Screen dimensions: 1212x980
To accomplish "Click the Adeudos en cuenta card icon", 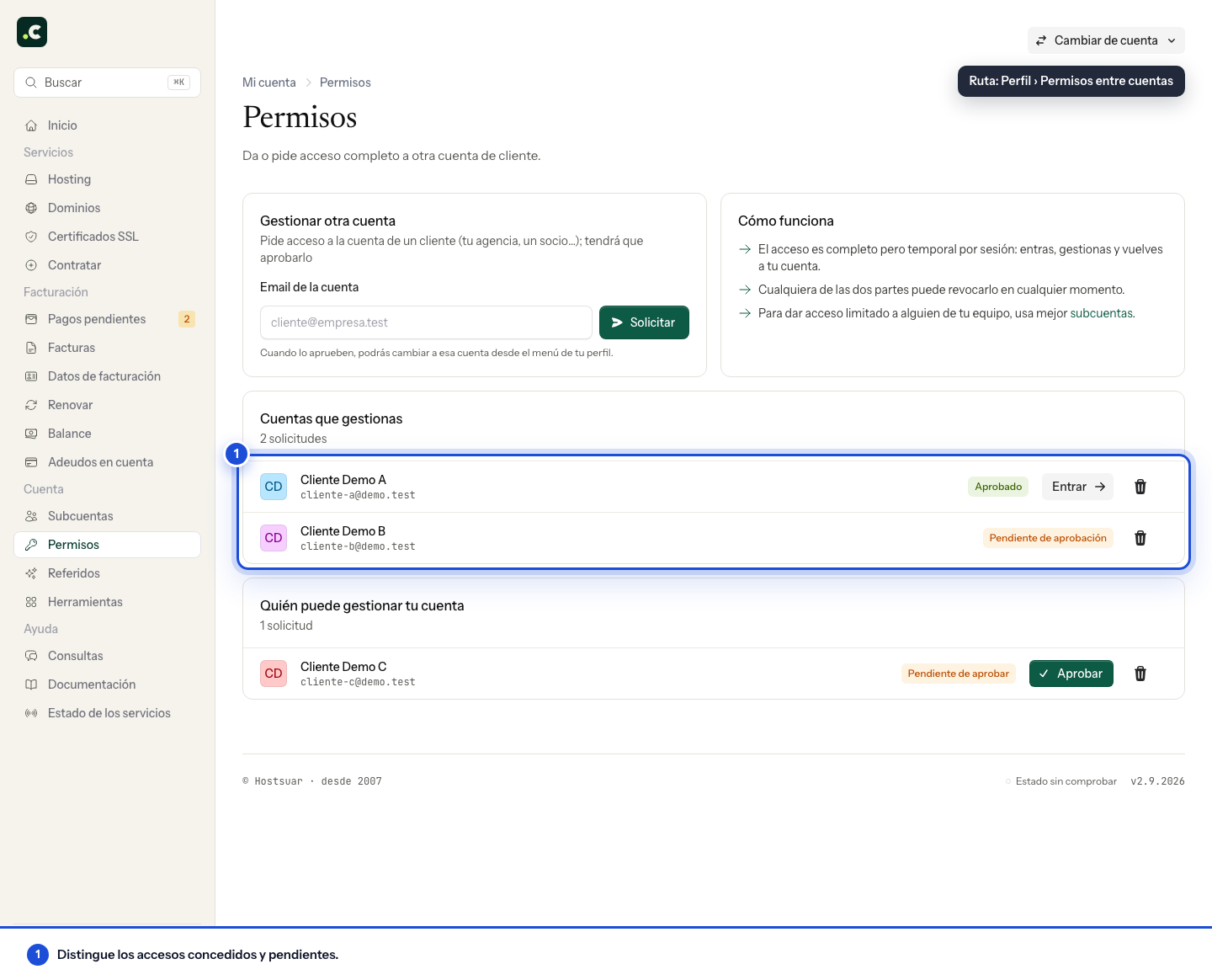I will pyautogui.click(x=31, y=462).
